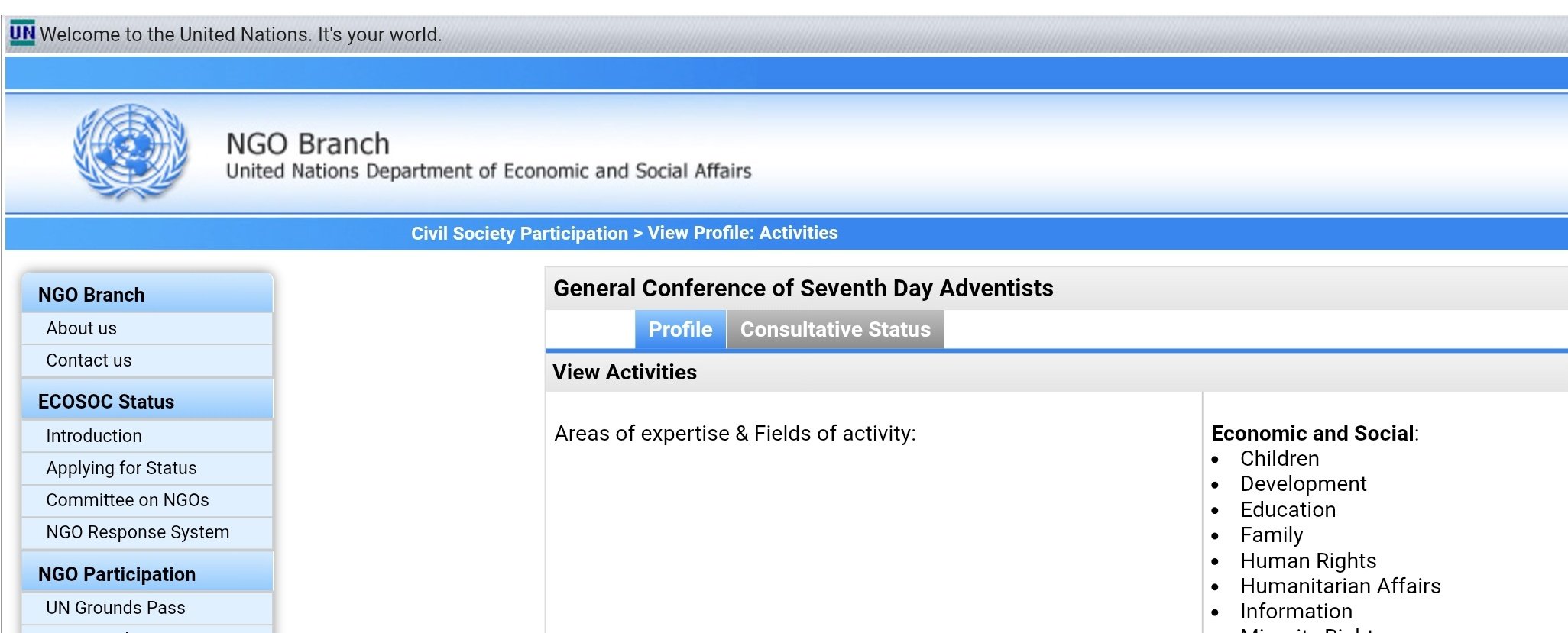The image size is (1568, 633).
Task: Open the About us sidebar link
Action: pos(82,328)
